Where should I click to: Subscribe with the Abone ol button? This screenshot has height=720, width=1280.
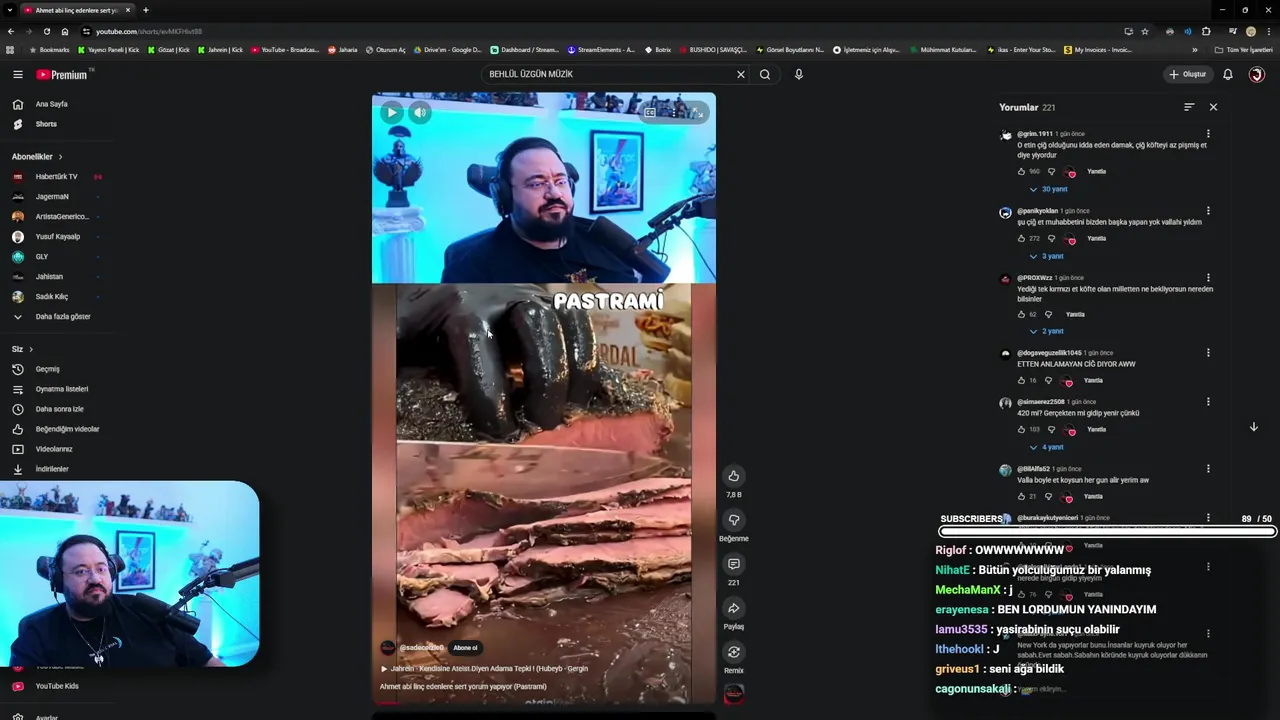coord(465,648)
